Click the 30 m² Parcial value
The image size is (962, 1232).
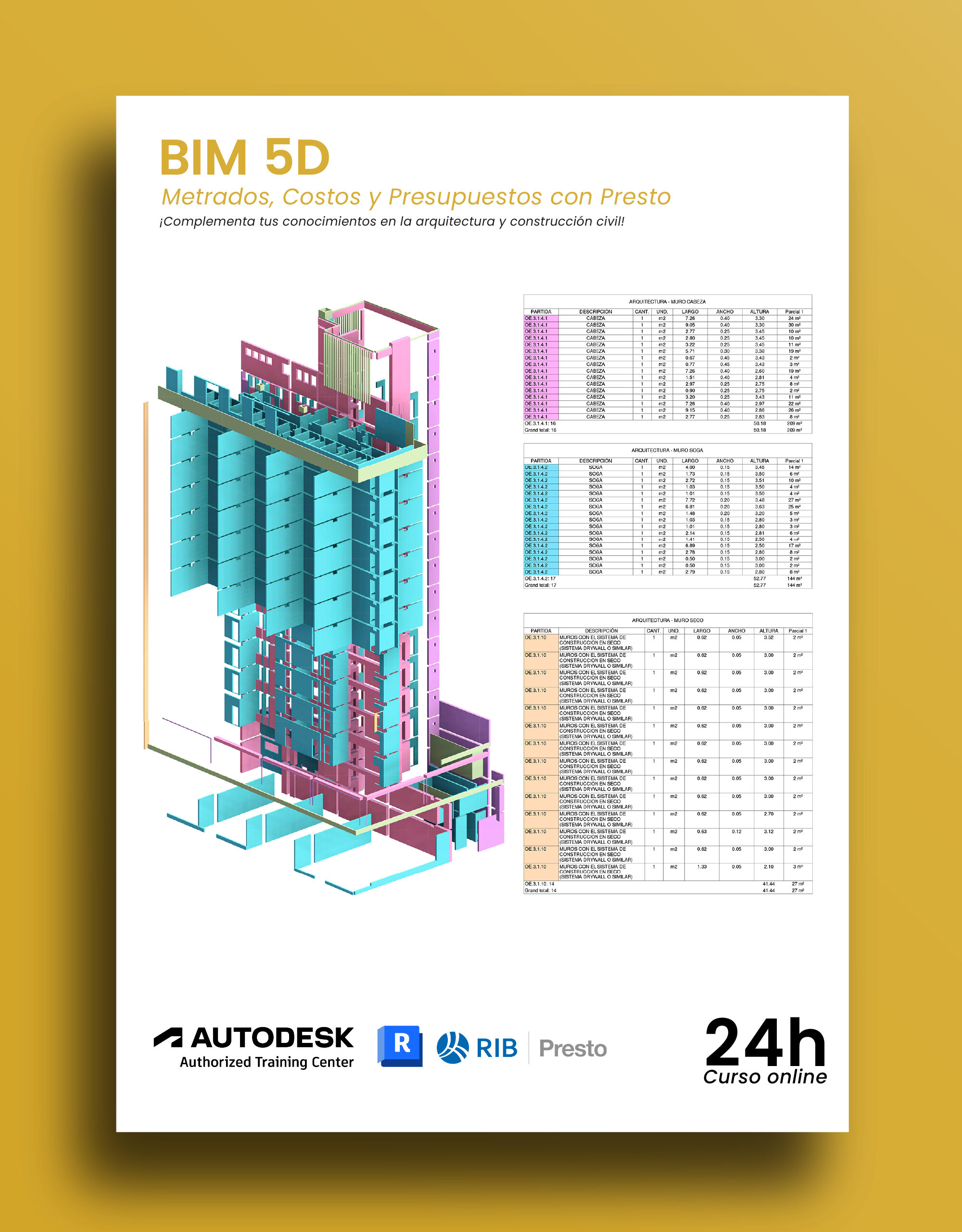pyautogui.click(x=794, y=325)
